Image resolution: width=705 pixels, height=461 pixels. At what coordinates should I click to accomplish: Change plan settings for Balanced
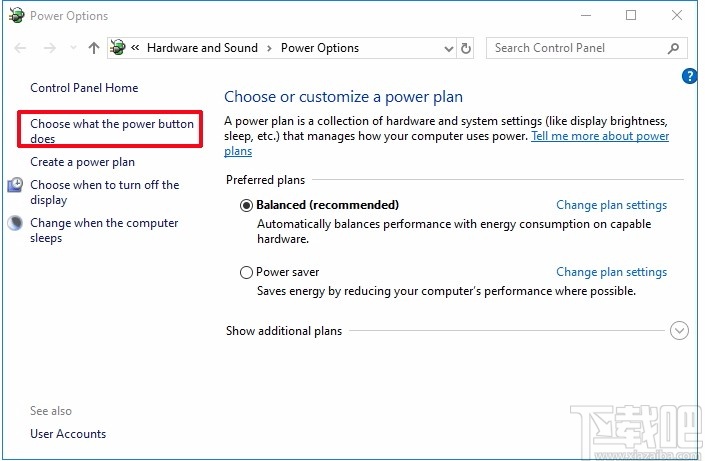tap(611, 205)
